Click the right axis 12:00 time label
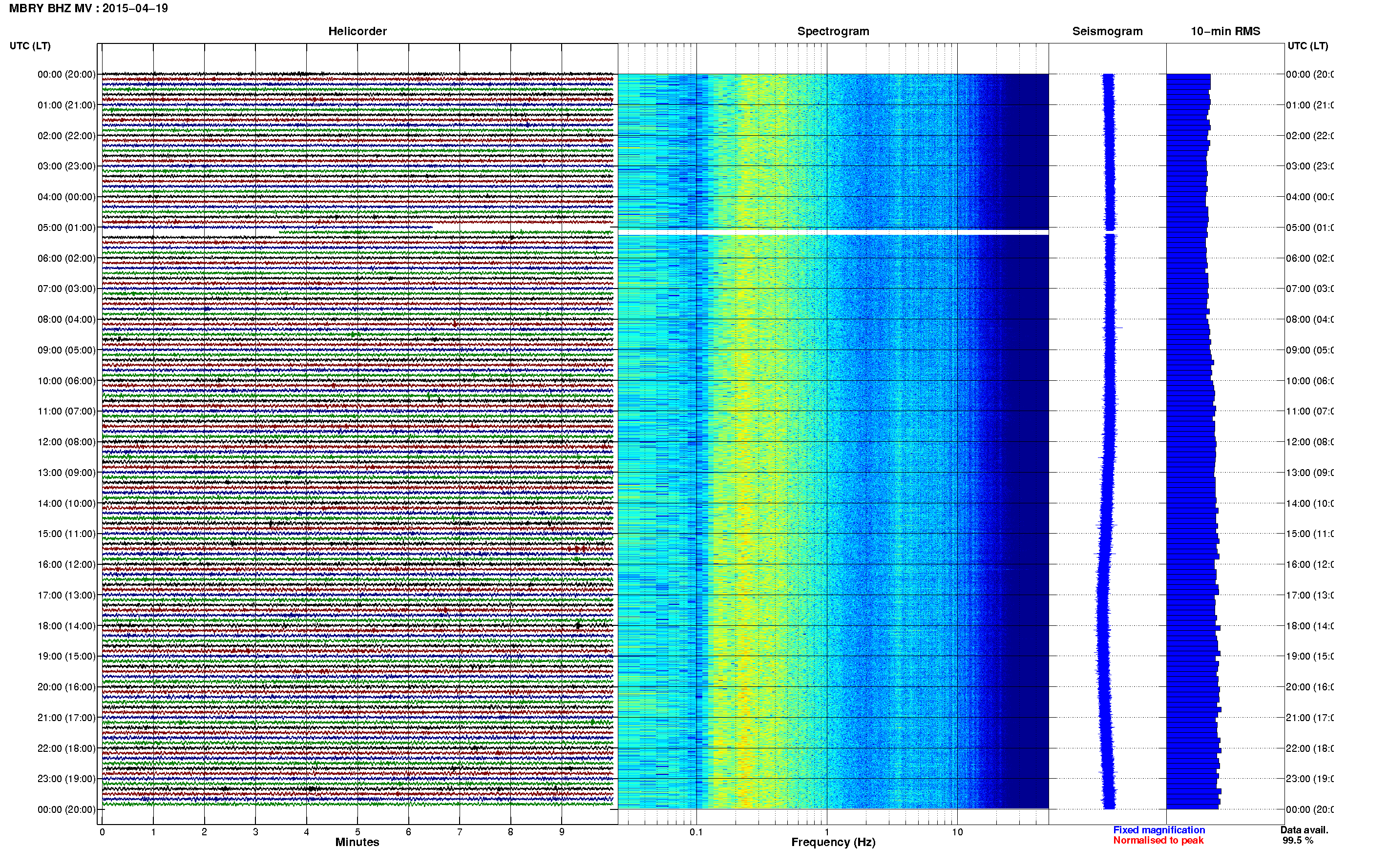The width and height of the screenshot is (1389, 868). tap(1310, 442)
